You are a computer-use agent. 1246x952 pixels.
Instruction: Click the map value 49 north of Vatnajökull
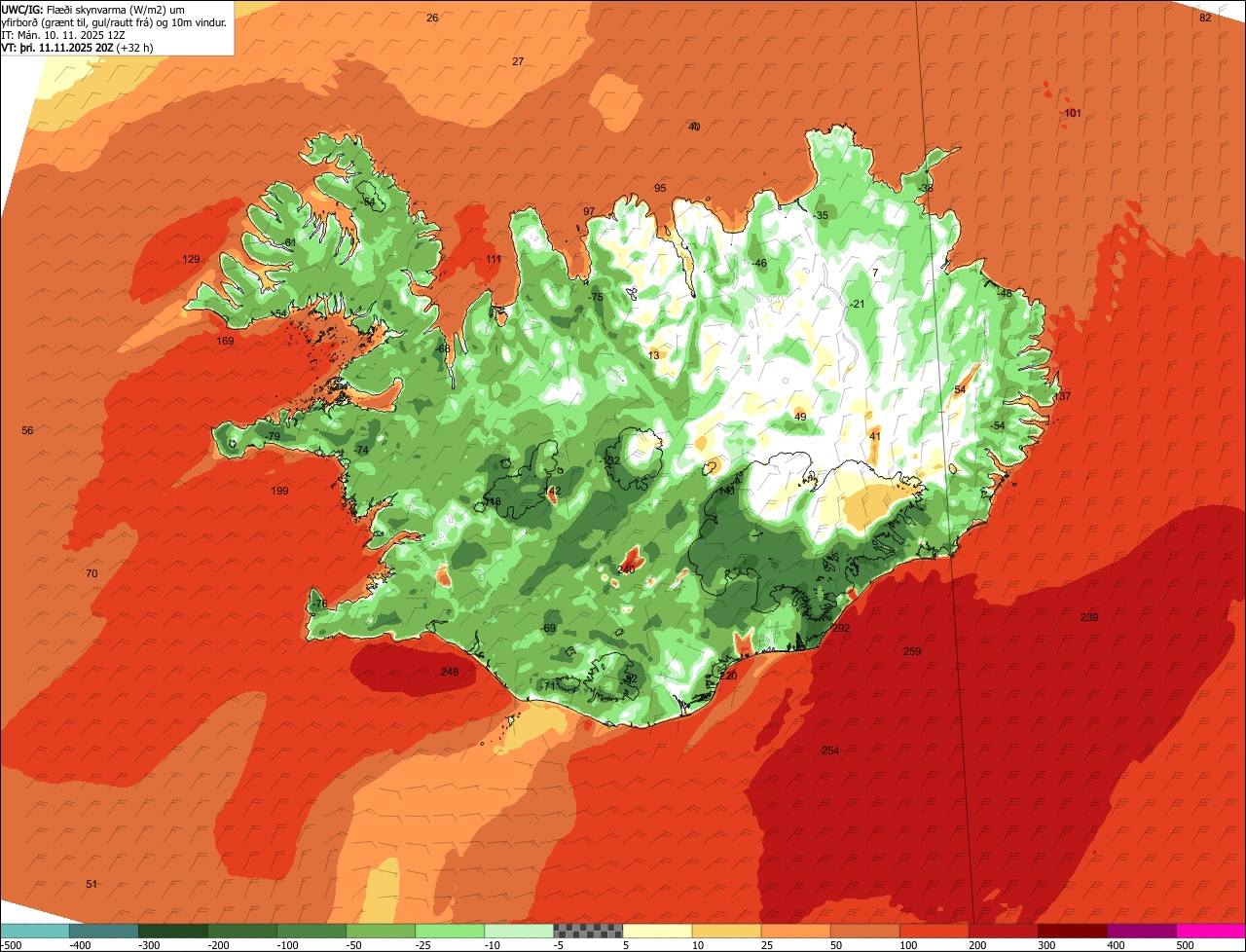[800, 418]
